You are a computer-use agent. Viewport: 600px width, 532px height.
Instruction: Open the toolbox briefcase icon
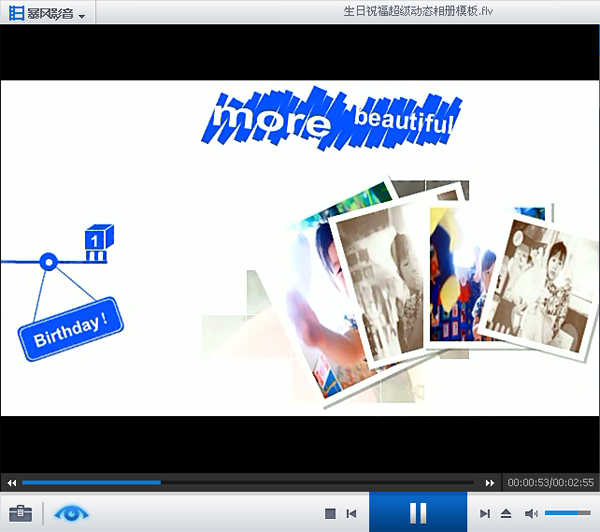click(x=21, y=514)
